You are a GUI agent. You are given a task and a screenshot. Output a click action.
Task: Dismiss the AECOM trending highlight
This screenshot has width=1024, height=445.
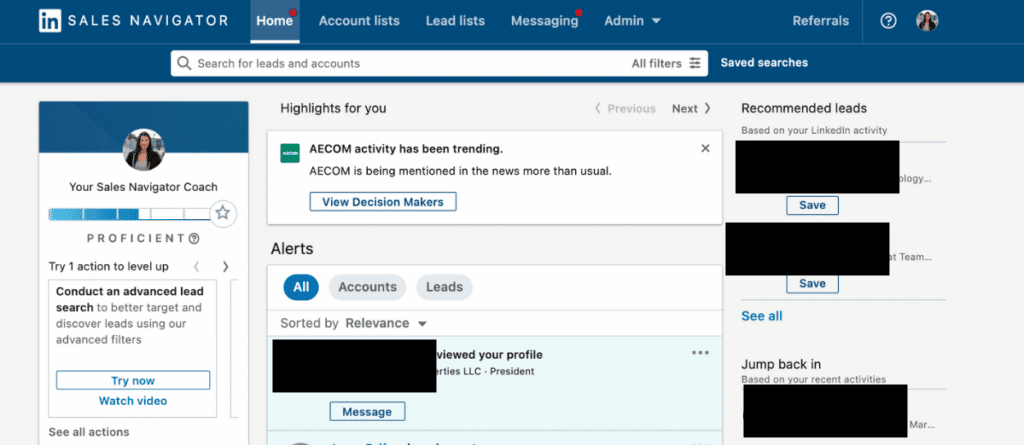click(705, 148)
